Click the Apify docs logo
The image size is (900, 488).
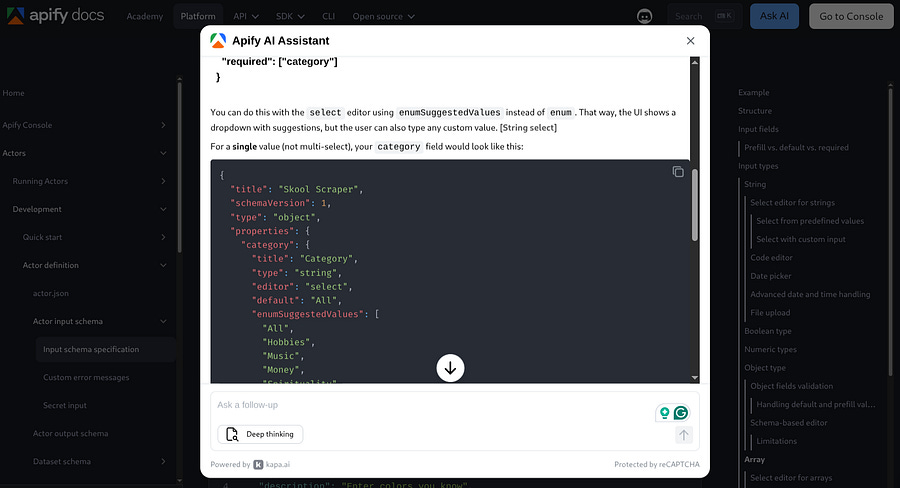point(55,16)
